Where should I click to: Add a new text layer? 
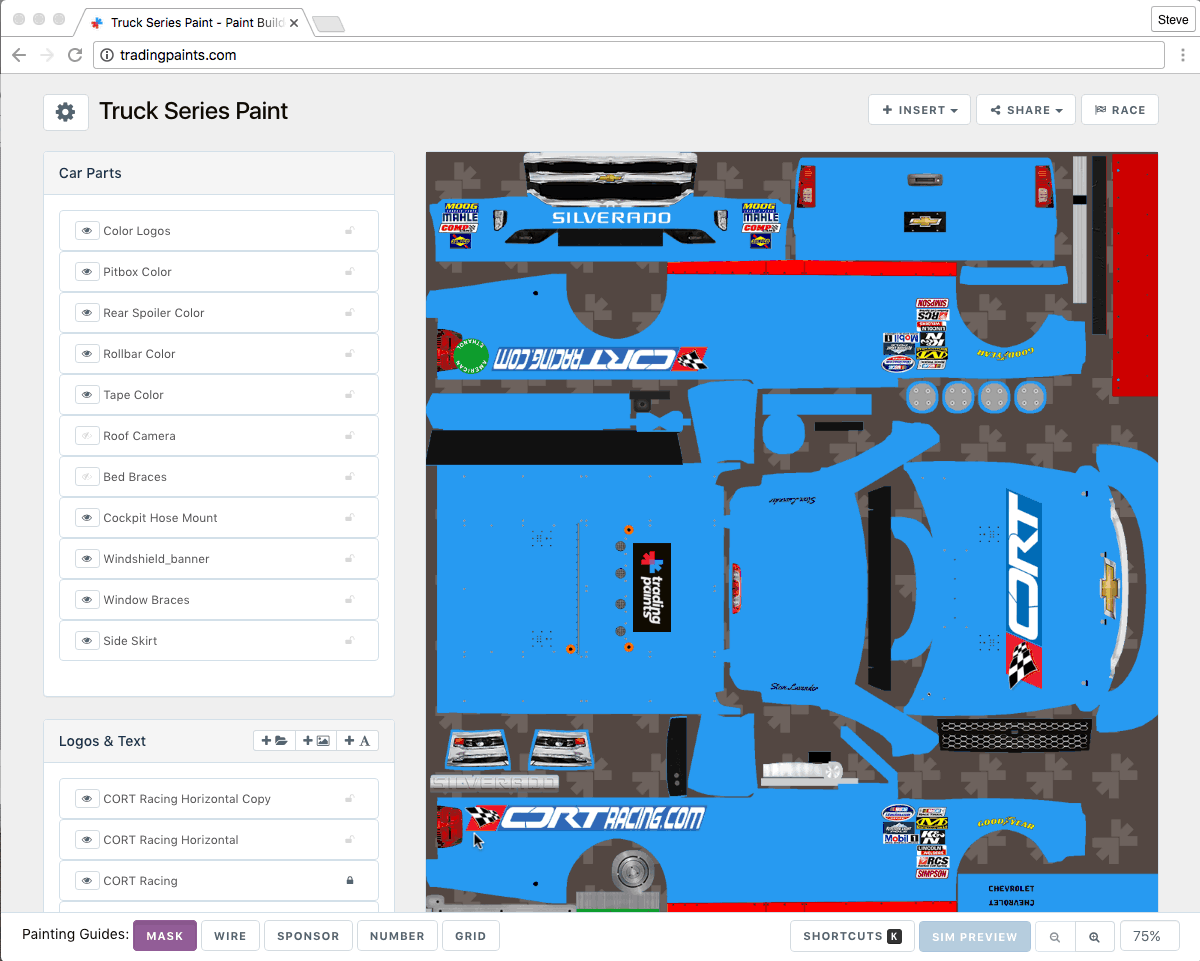pyautogui.click(x=358, y=741)
